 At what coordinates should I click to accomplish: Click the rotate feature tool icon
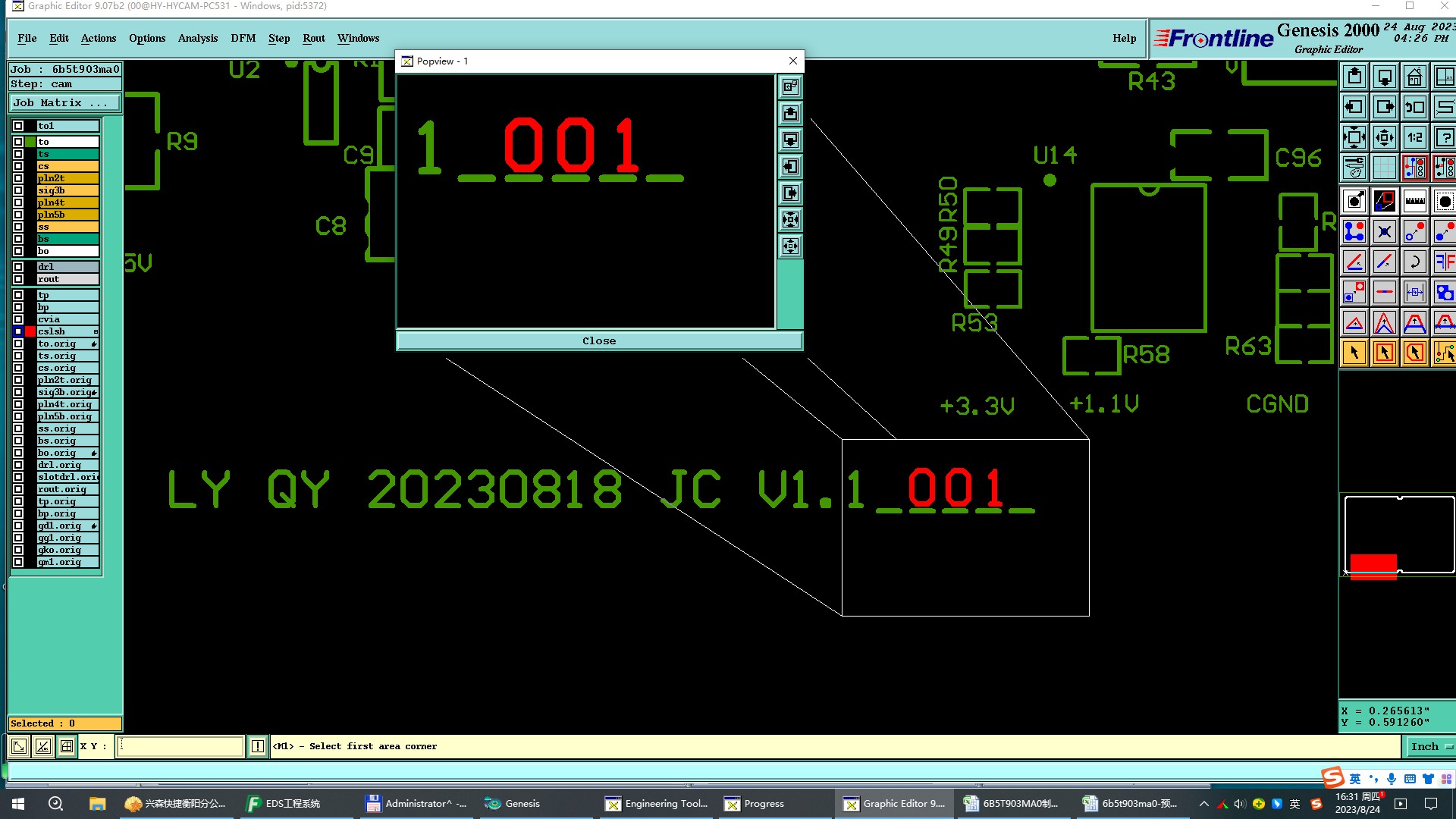coord(1414,262)
